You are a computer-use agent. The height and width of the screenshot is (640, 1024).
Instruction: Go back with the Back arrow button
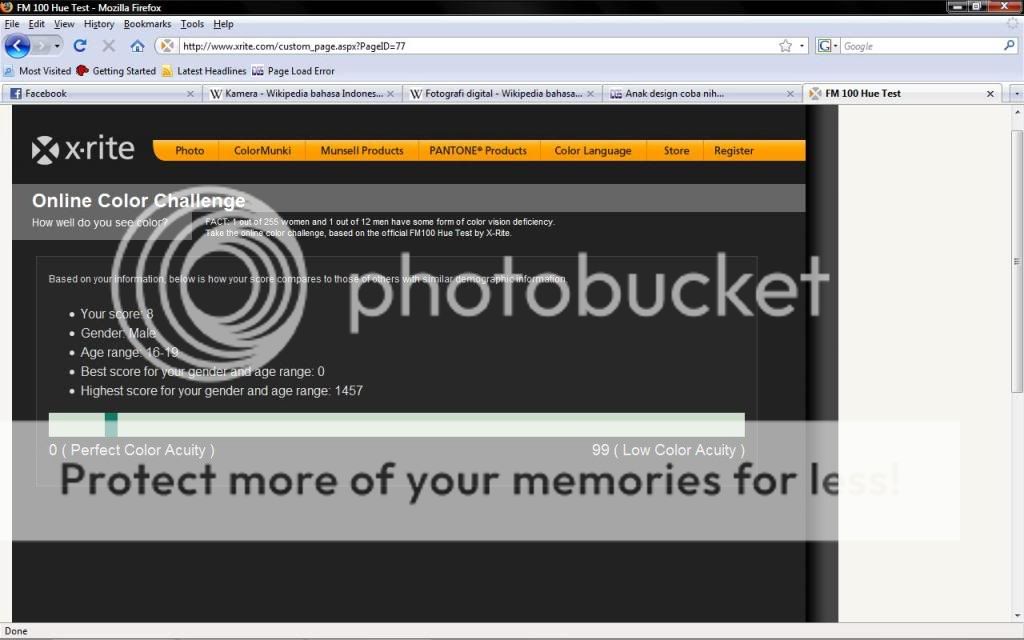(x=17, y=46)
